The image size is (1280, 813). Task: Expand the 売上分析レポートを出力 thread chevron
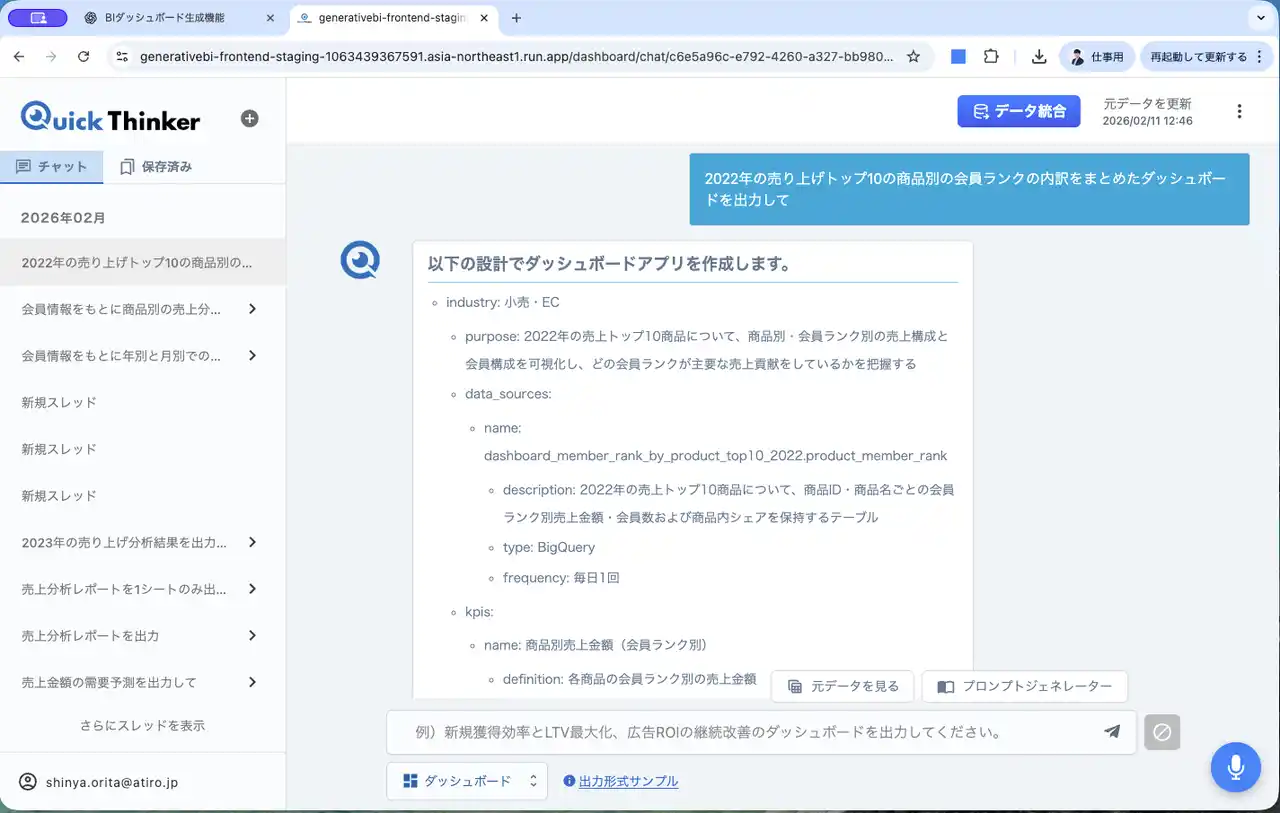(x=252, y=635)
